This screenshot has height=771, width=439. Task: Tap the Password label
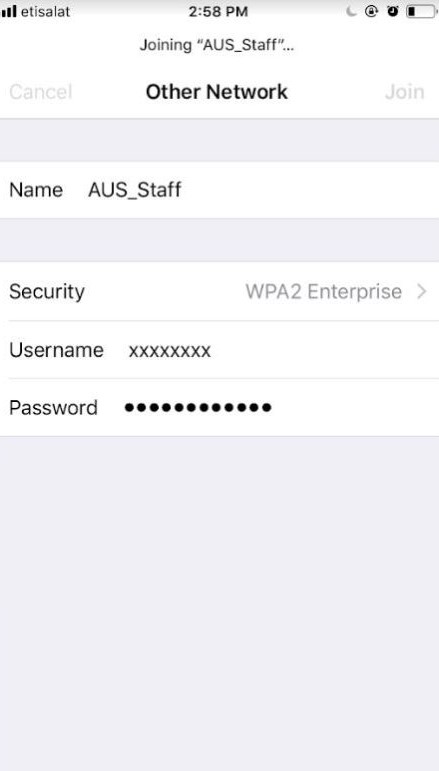coord(53,408)
